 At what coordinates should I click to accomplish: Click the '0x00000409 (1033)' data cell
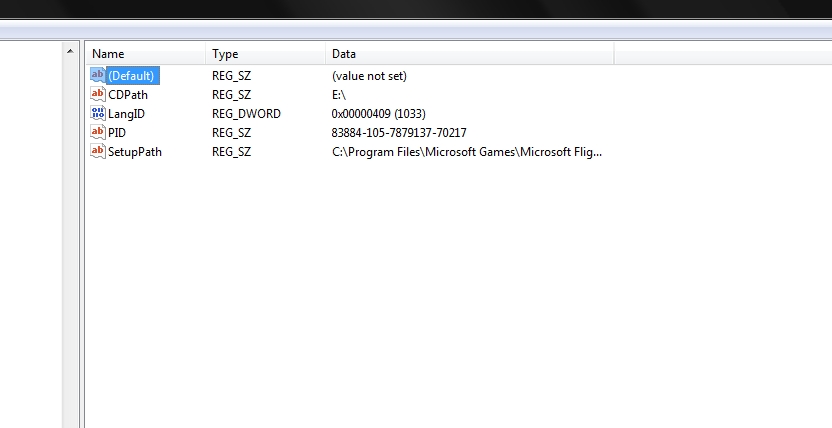point(378,114)
